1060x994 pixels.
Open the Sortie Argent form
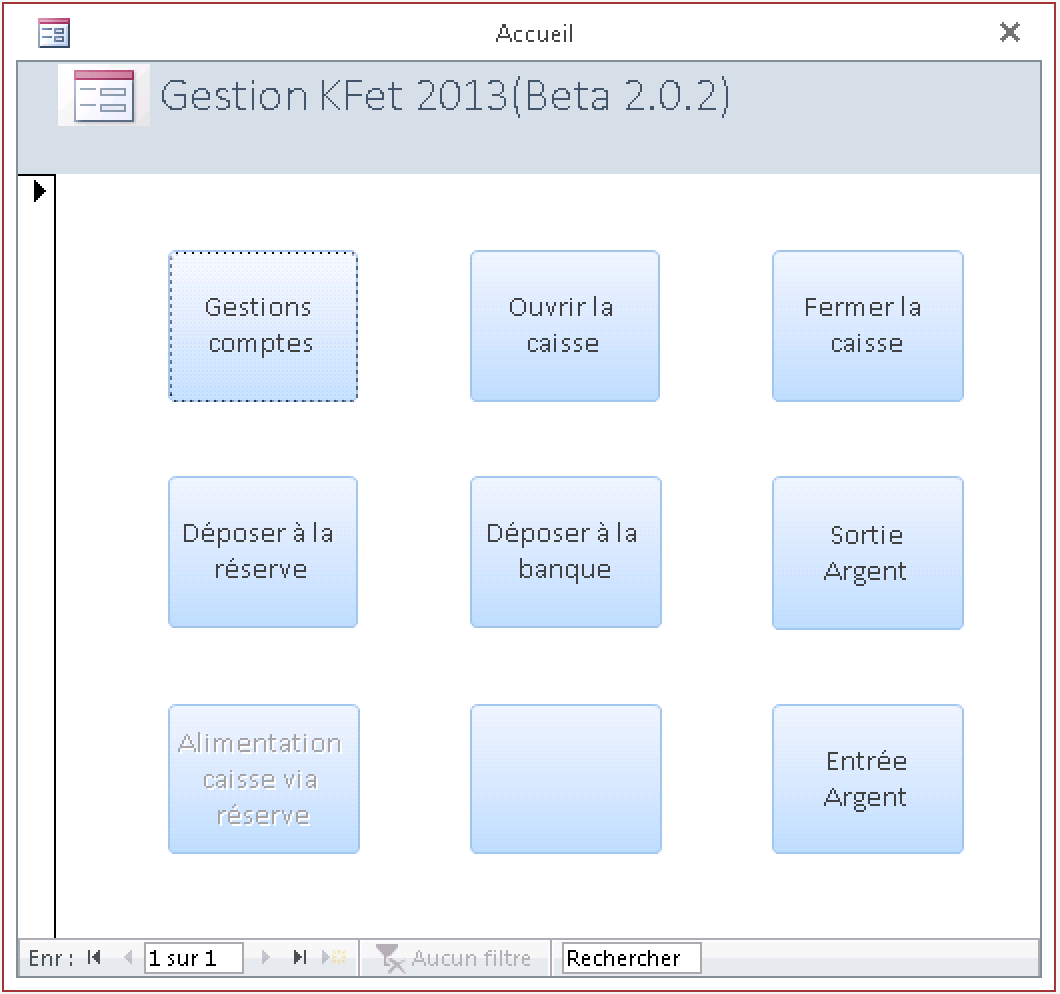867,553
